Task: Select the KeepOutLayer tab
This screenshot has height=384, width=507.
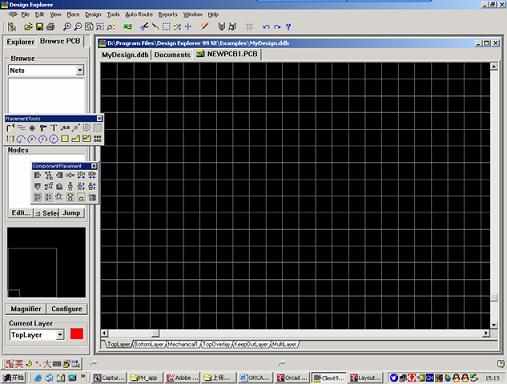Action: [x=251, y=344]
